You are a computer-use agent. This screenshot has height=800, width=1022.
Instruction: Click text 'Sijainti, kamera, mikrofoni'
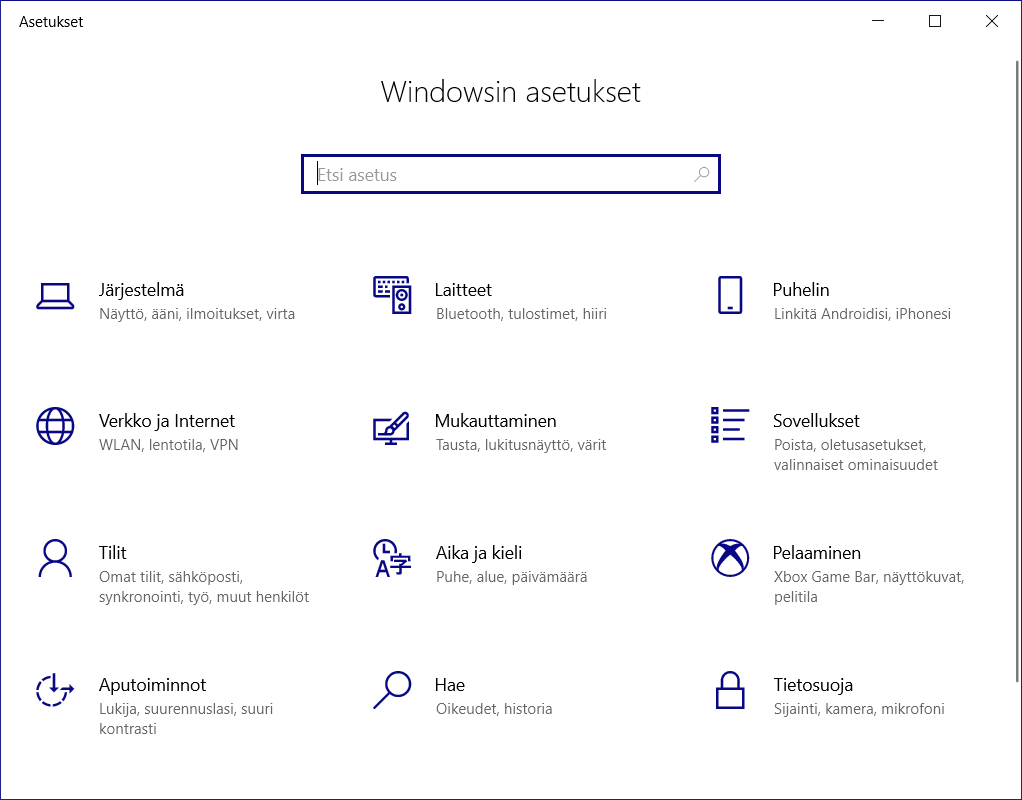click(859, 709)
